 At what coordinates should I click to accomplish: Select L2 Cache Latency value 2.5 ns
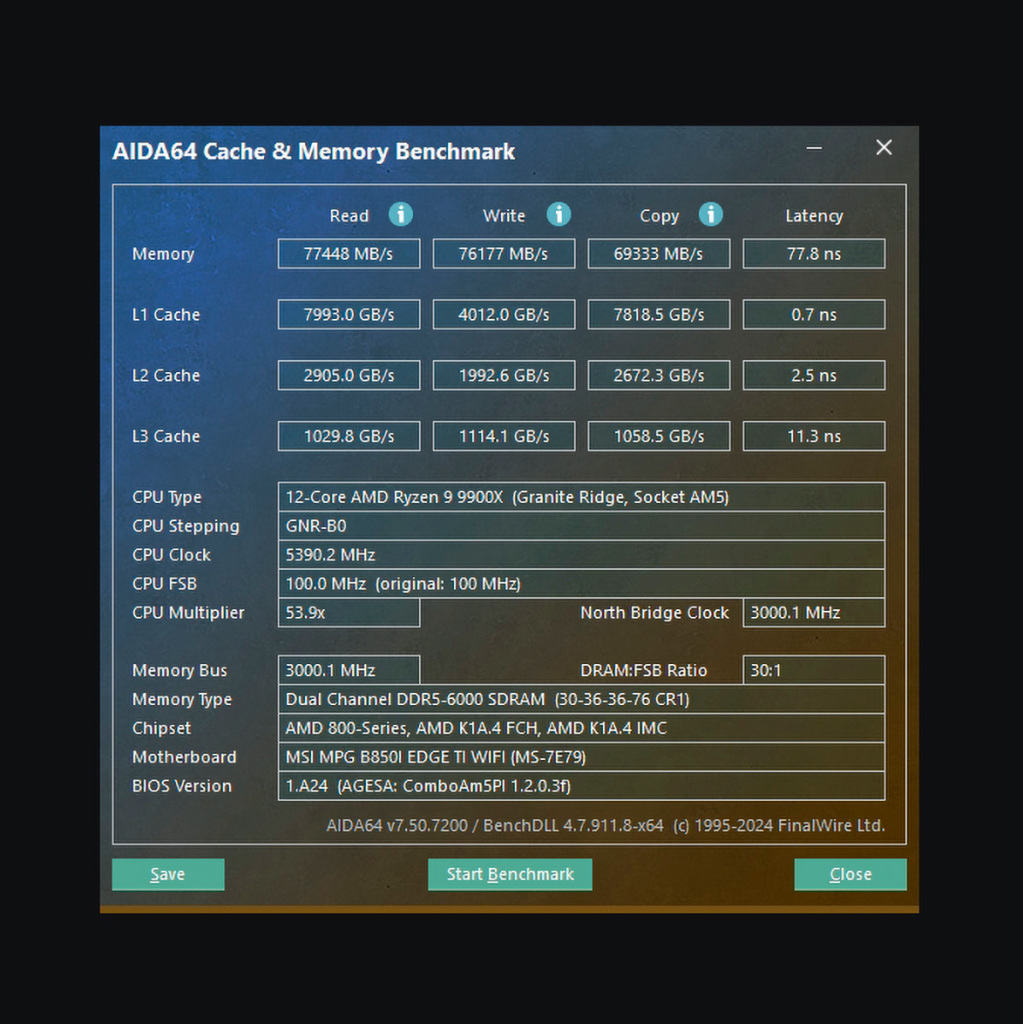tap(814, 375)
